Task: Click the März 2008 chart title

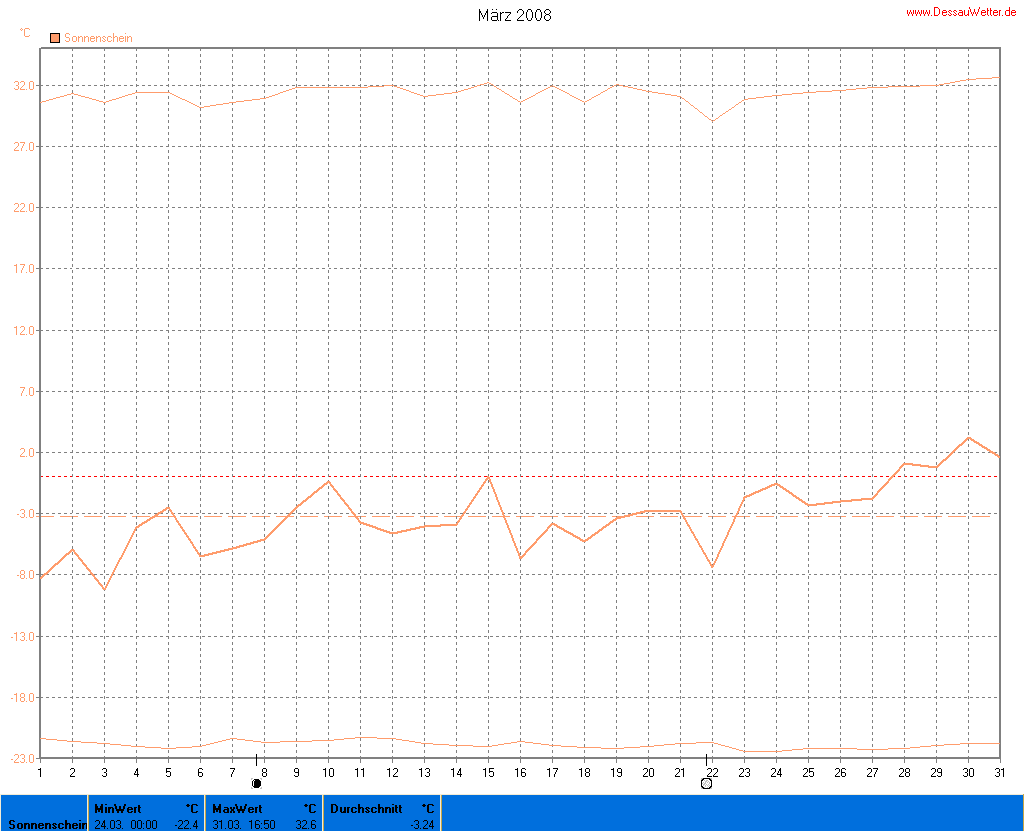Action: [x=512, y=15]
